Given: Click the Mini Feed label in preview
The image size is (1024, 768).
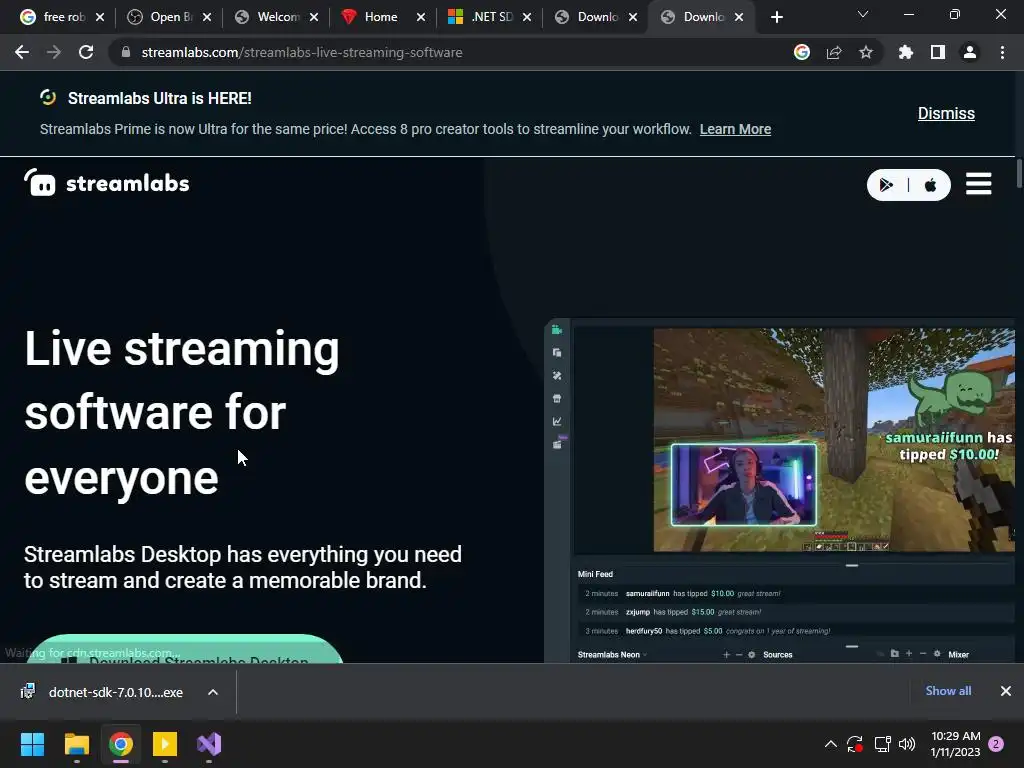Looking at the screenshot, I should [x=596, y=574].
